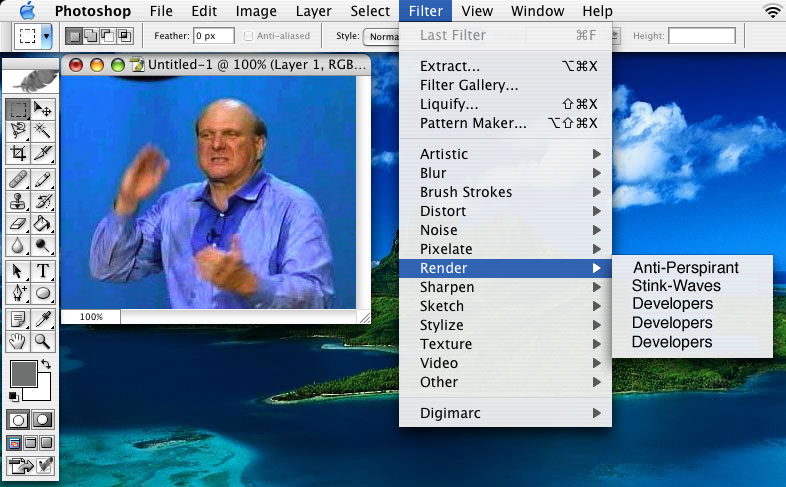Choose Add to selection mode

[91, 36]
